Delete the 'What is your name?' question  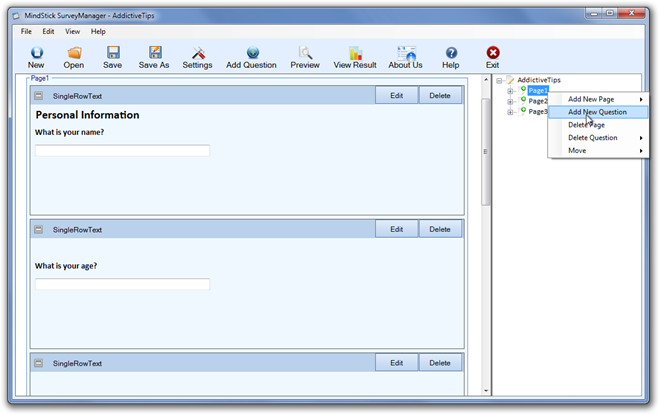tap(440, 96)
